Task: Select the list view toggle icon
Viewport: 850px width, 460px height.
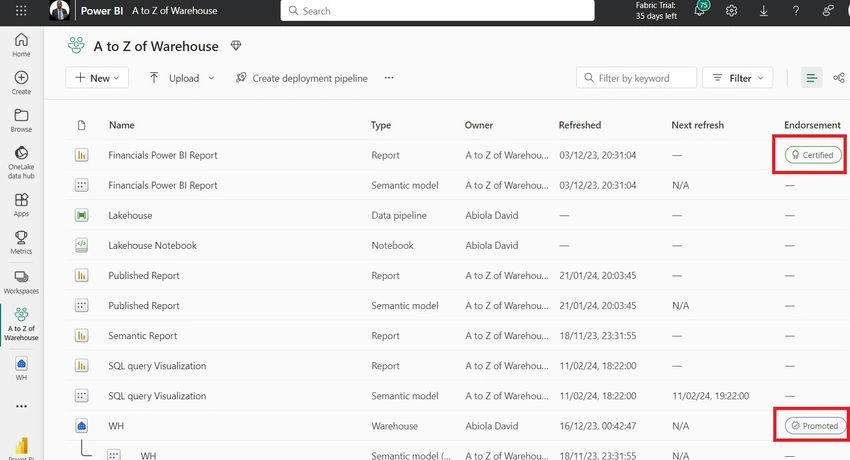Action: 812,78
